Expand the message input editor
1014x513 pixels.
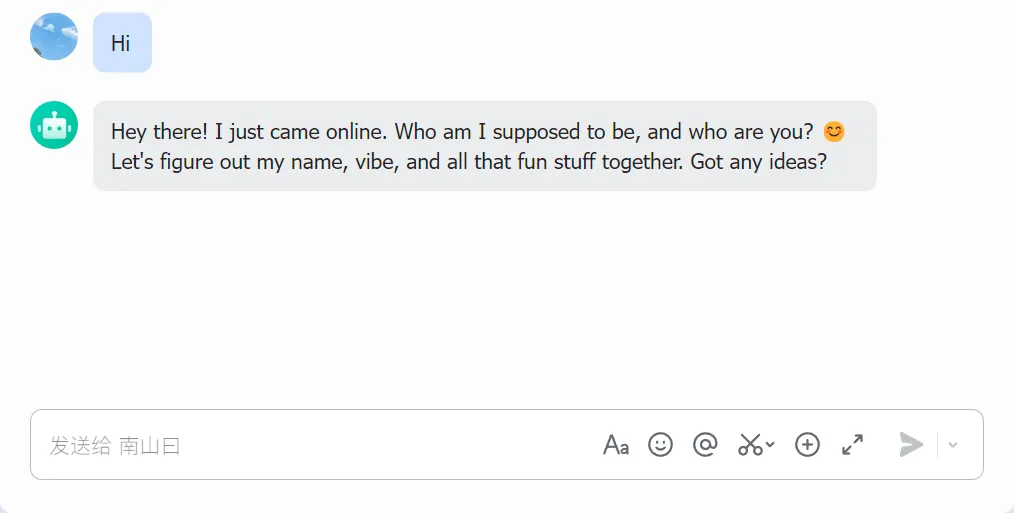coord(852,445)
